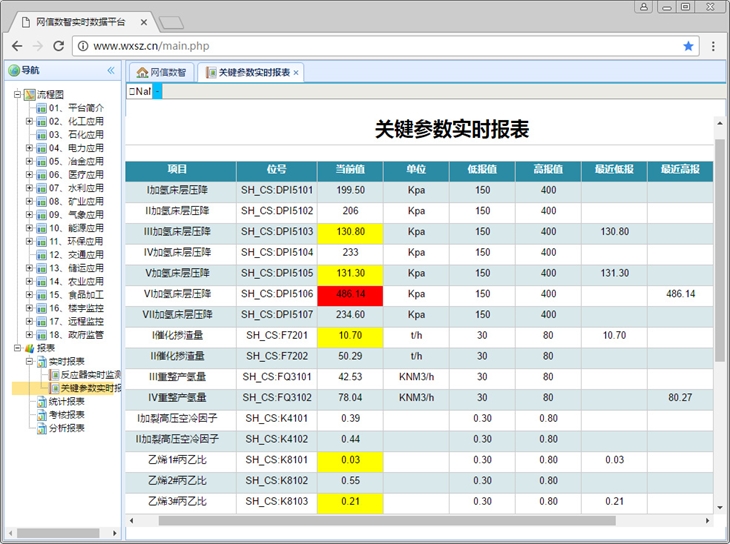
Task: Open a new browser tab
Action: pyautogui.click(x=171, y=22)
